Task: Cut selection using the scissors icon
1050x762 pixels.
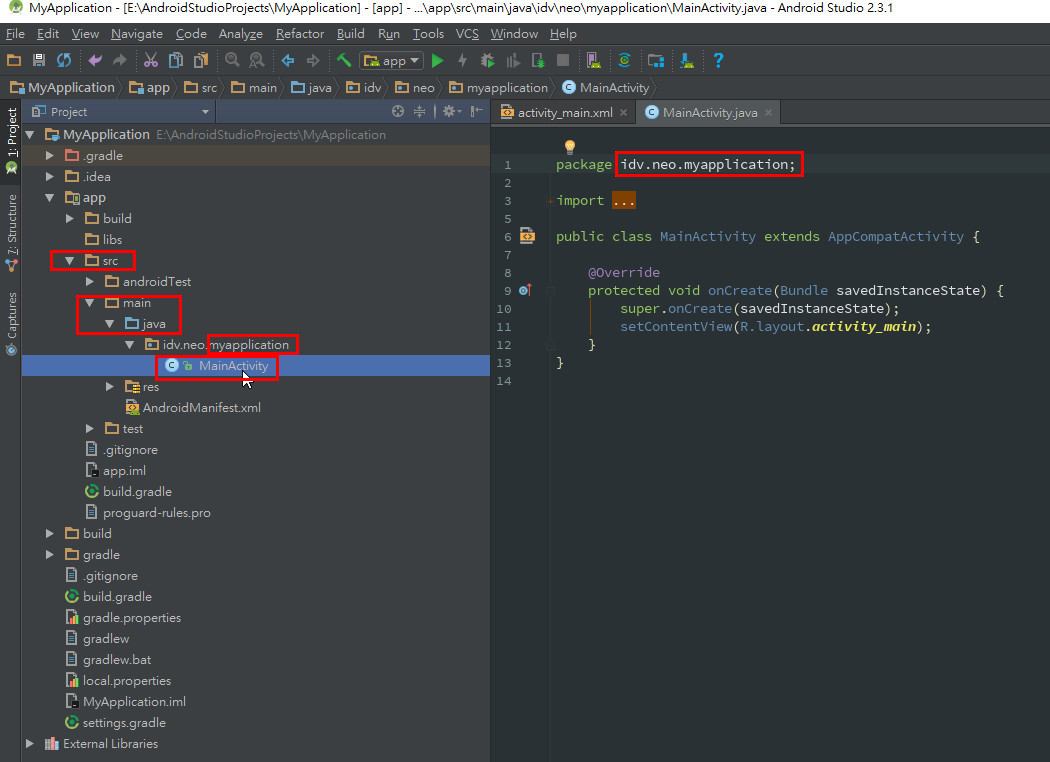Action: click(151, 61)
